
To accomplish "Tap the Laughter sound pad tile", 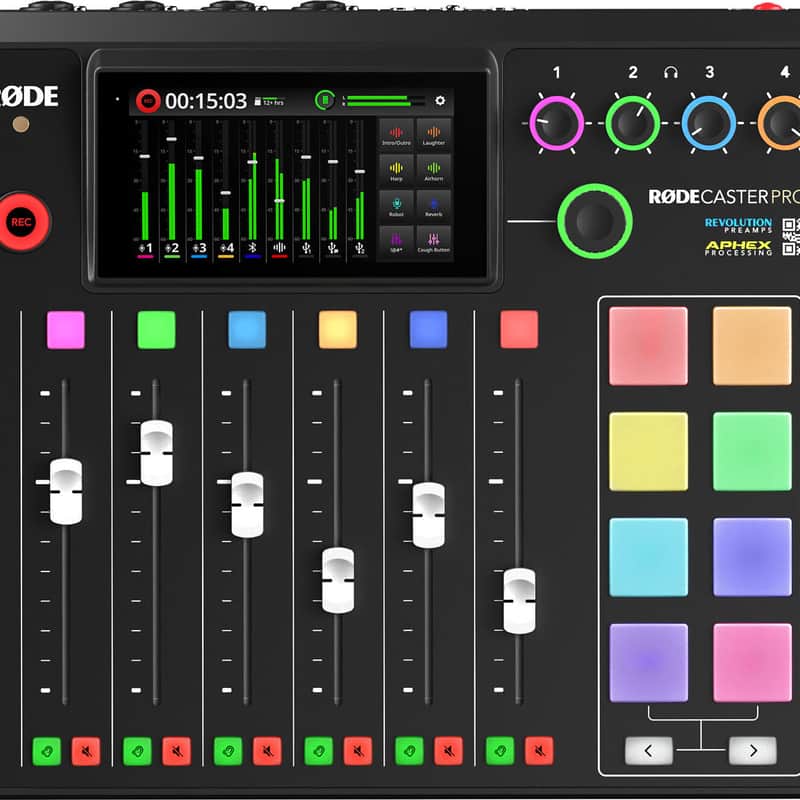I will (x=434, y=134).
